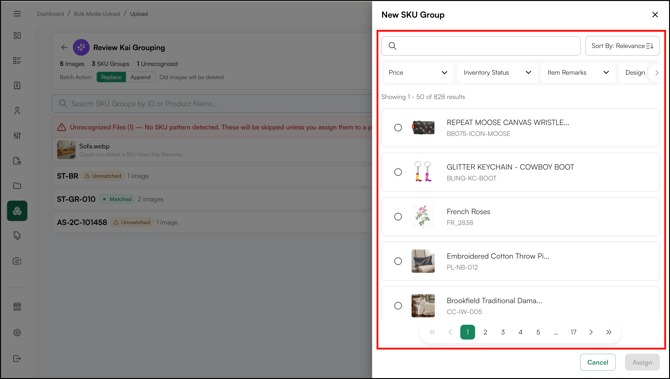Viewport: 670px width, 379px height.
Task: Switch batch action to Append
Action: (141, 77)
